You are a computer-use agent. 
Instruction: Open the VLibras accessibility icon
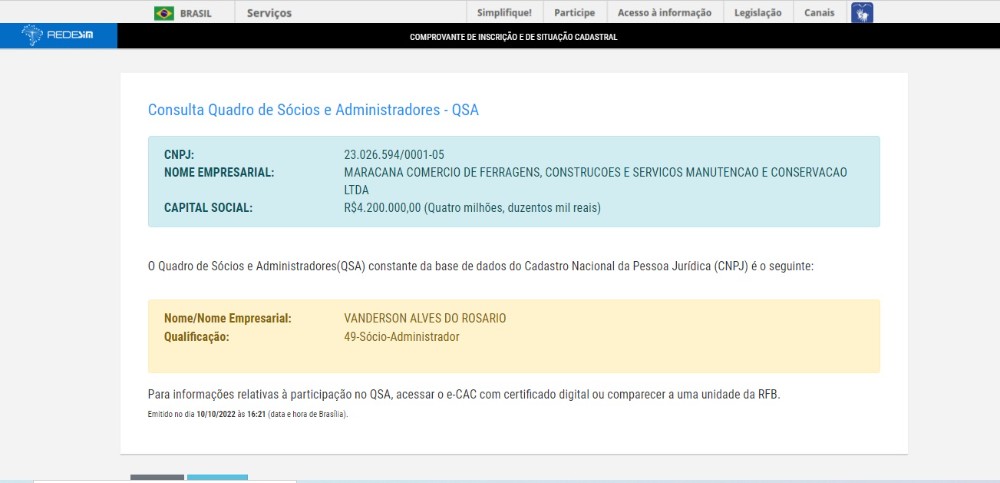pyautogui.click(x=861, y=13)
